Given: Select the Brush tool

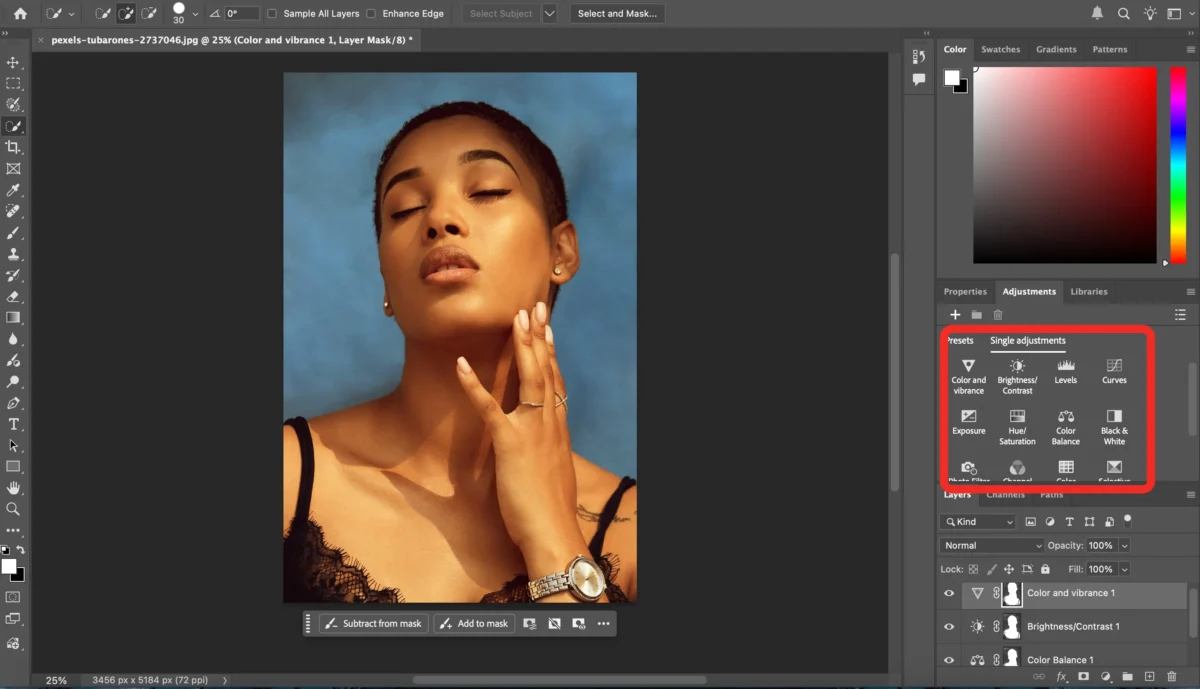Looking at the screenshot, I should pos(14,233).
